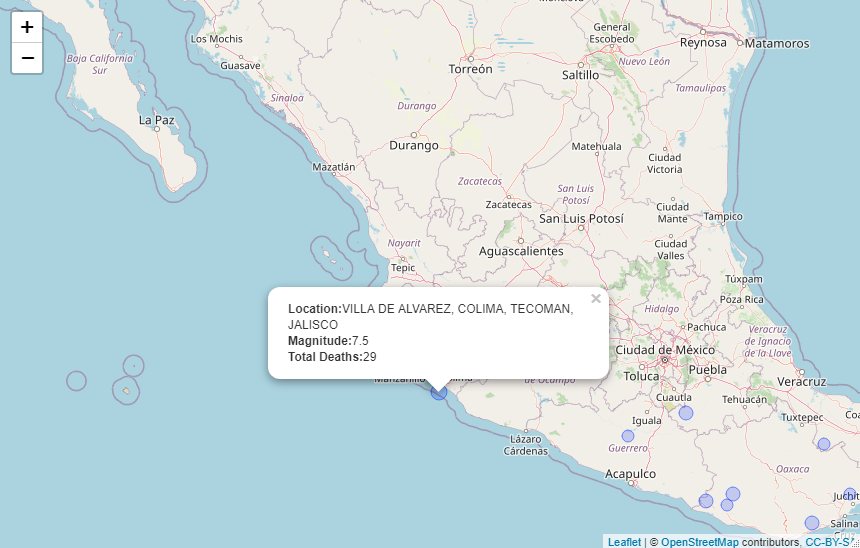Screen dimensions: 860x548
Task: Click the La Paz city label
Action: (157, 120)
